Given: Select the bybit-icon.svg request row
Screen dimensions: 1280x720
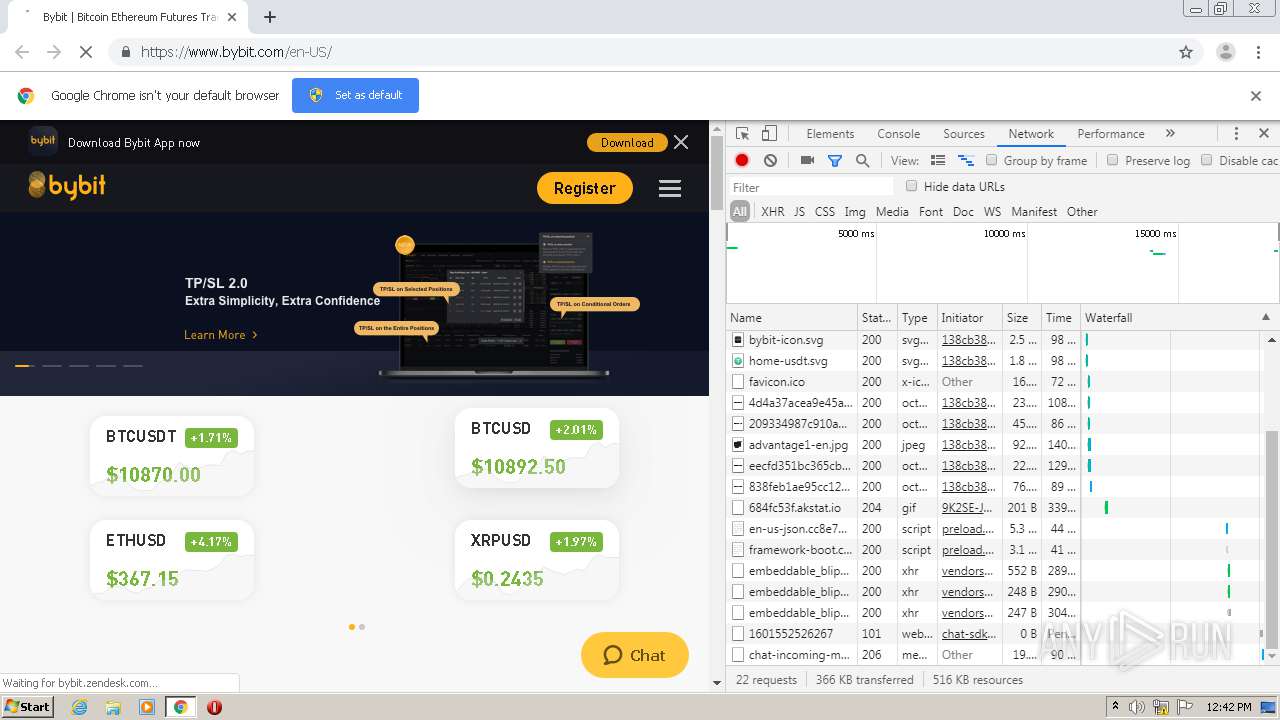Looking at the screenshot, I should (996, 340).
